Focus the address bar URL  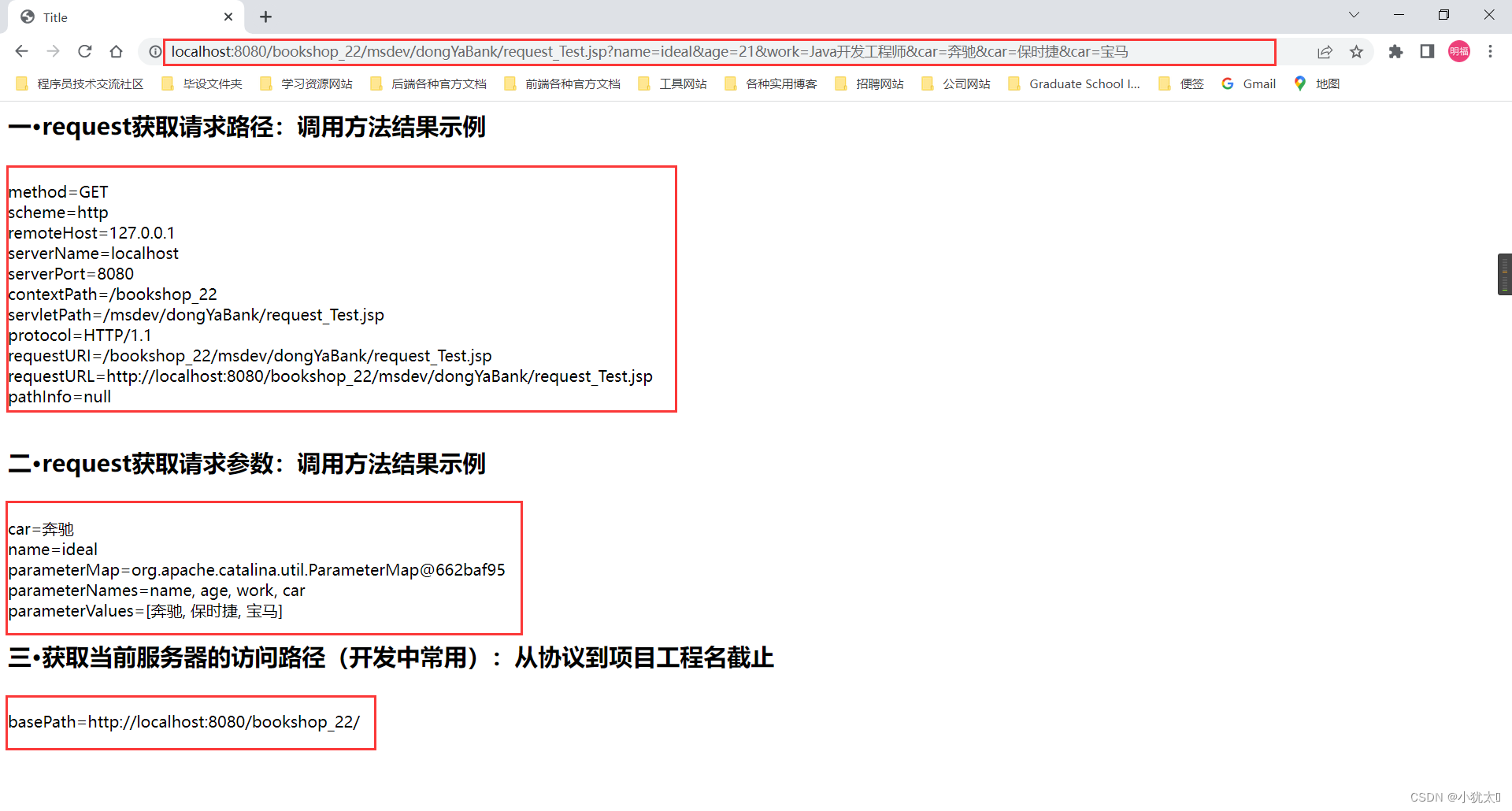click(650, 52)
